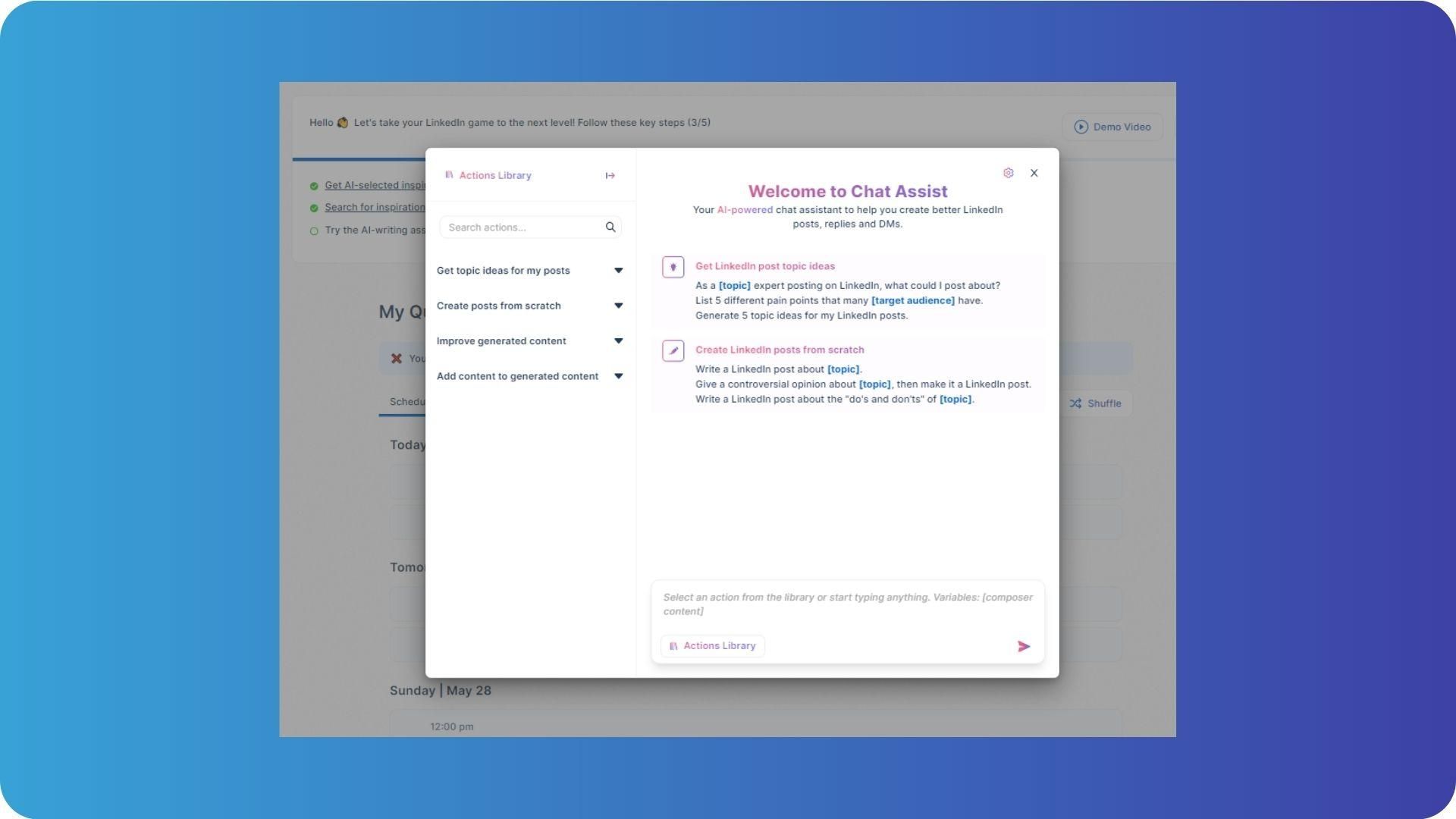
Task: Click the 'Welcome to Chat Assist' title
Action: coord(847,191)
